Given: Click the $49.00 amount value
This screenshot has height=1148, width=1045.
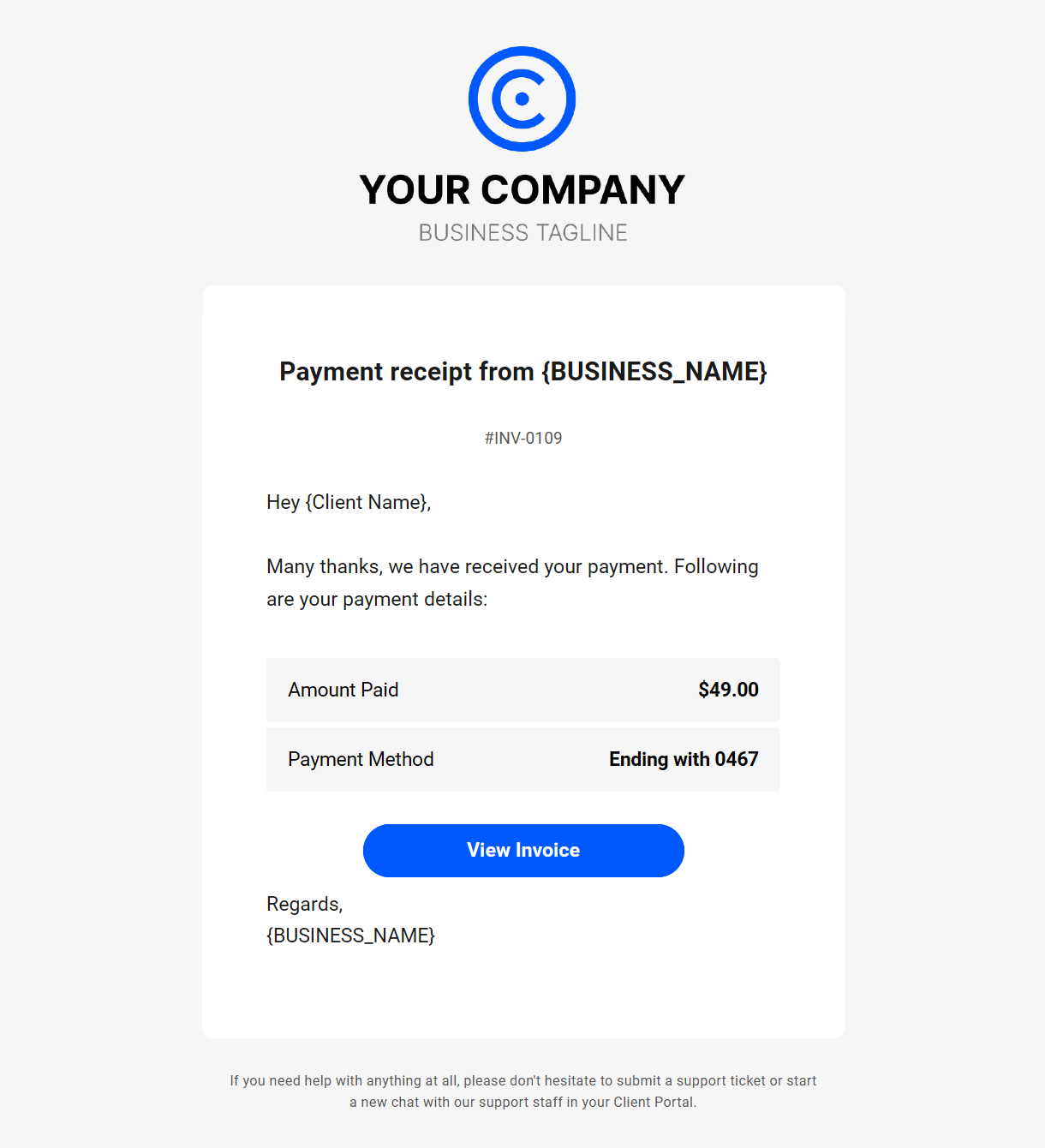Looking at the screenshot, I should [x=728, y=690].
